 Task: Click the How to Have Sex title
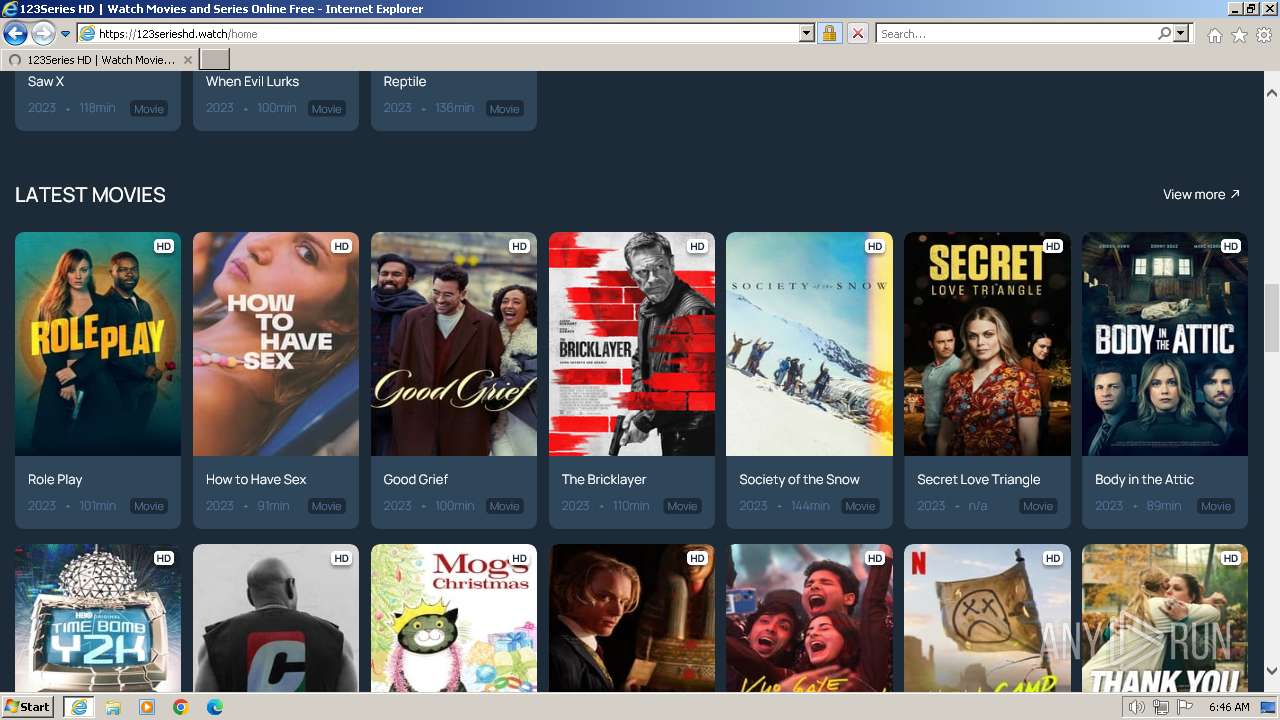click(x=256, y=480)
